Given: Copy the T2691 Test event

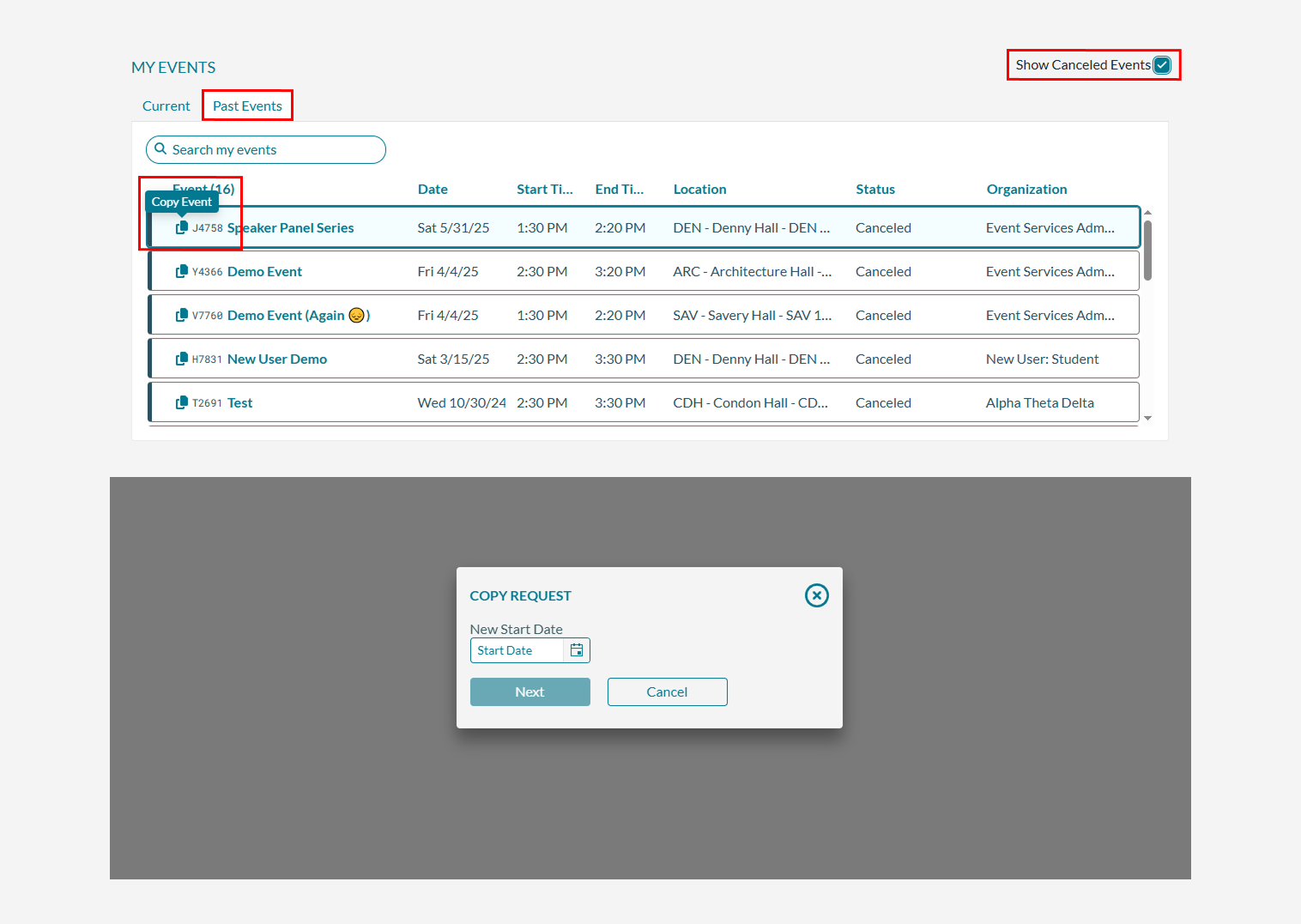Looking at the screenshot, I should coord(182,402).
